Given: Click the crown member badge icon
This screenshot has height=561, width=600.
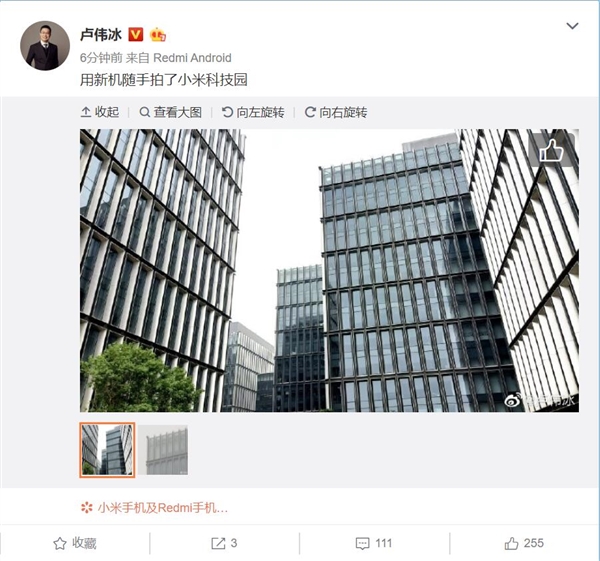Looking at the screenshot, I should tap(158, 34).
